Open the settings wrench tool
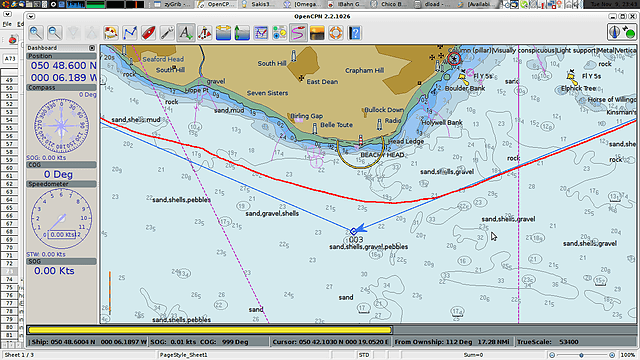Viewport: 640px width, 360px height. tap(167, 33)
